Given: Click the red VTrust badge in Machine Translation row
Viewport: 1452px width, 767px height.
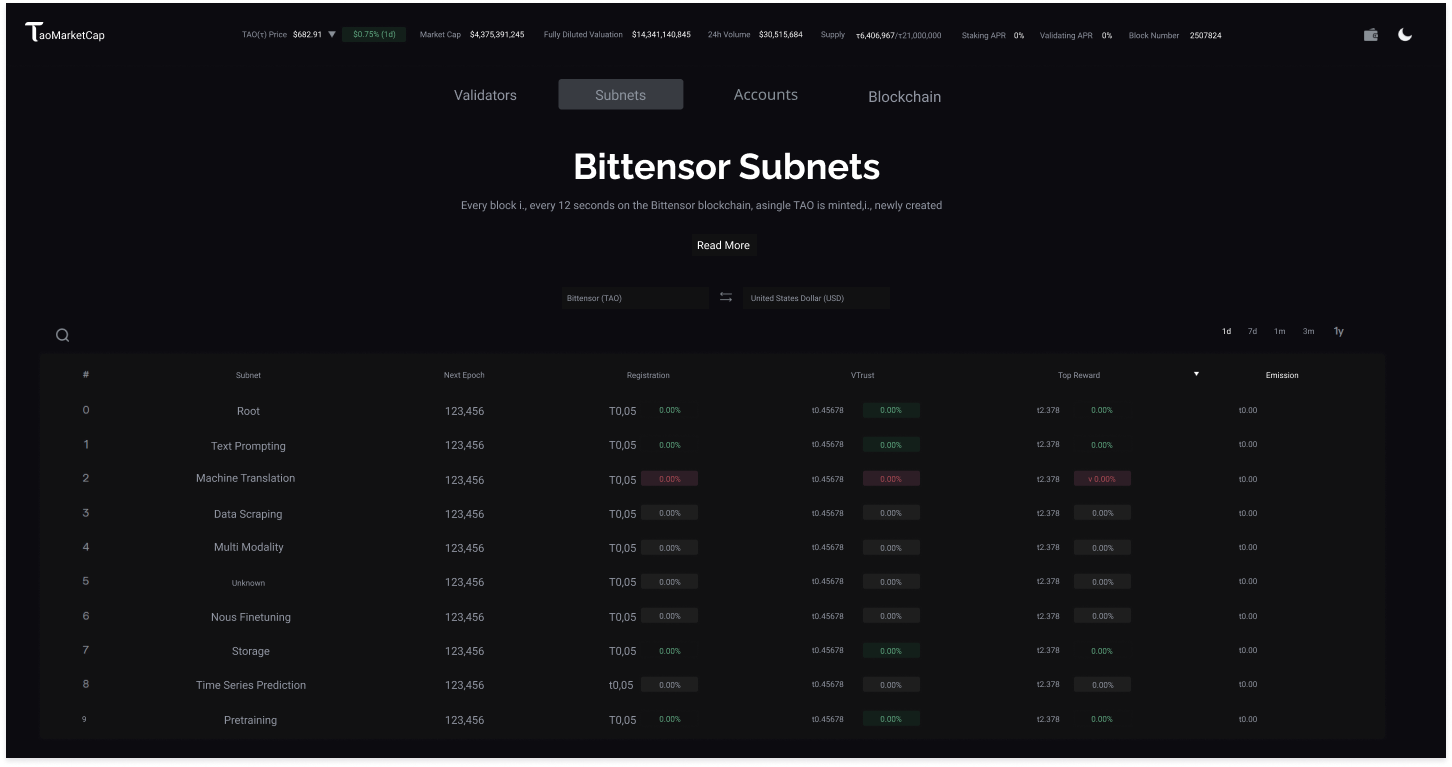Looking at the screenshot, I should click(891, 479).
